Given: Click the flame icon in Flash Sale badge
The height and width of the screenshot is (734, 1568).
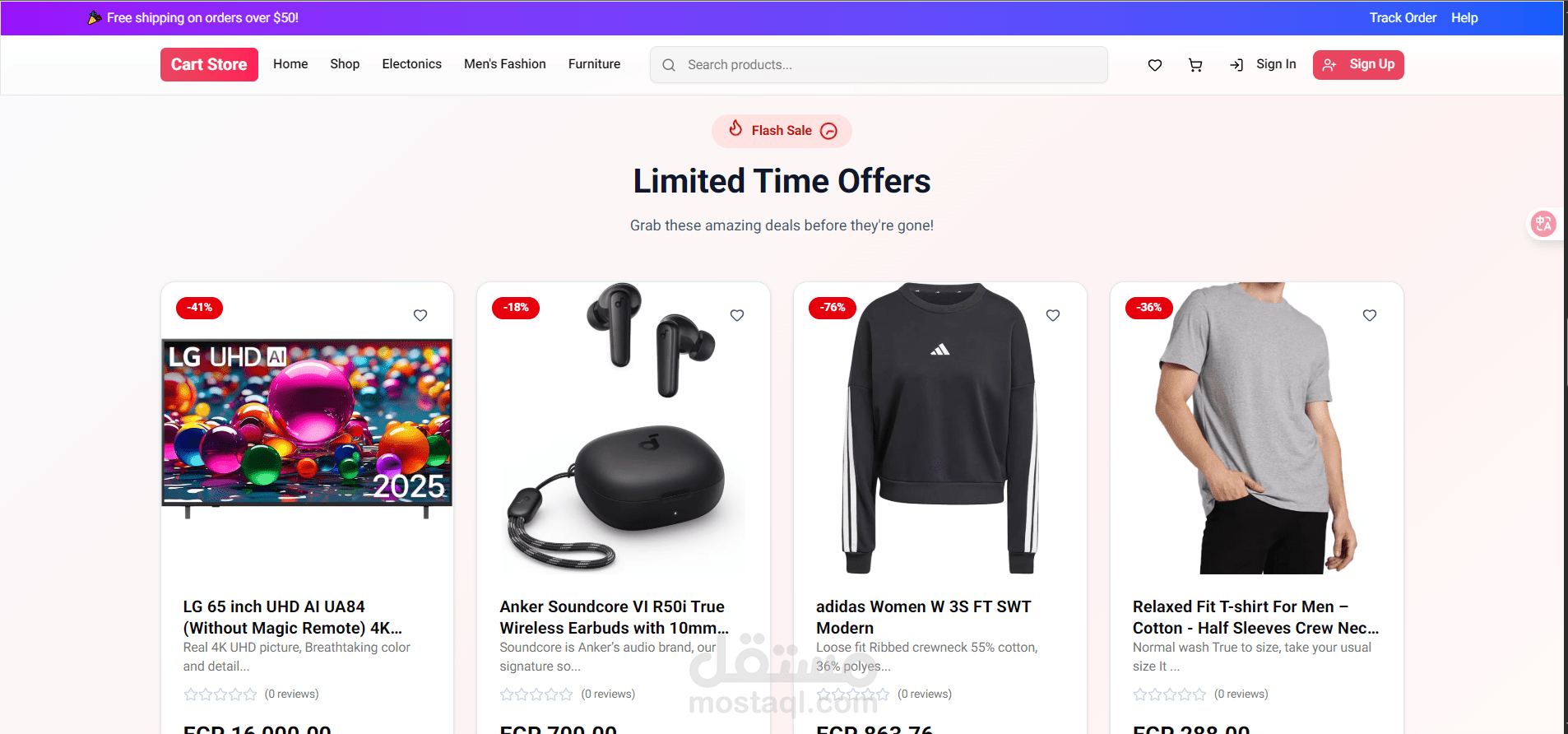Looking at the screenshot, I should (x=735, y=128).
